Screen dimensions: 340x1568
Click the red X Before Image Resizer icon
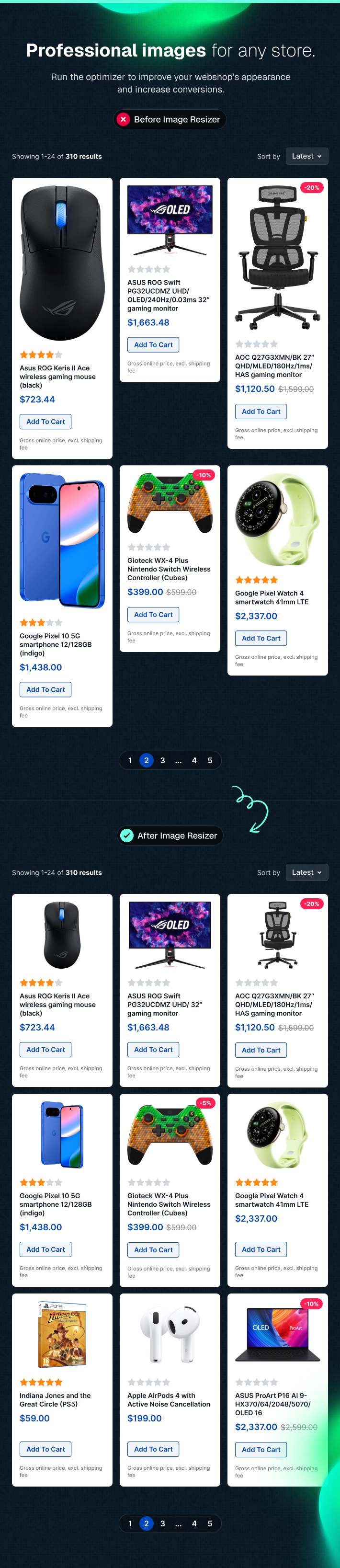(124, 119)
